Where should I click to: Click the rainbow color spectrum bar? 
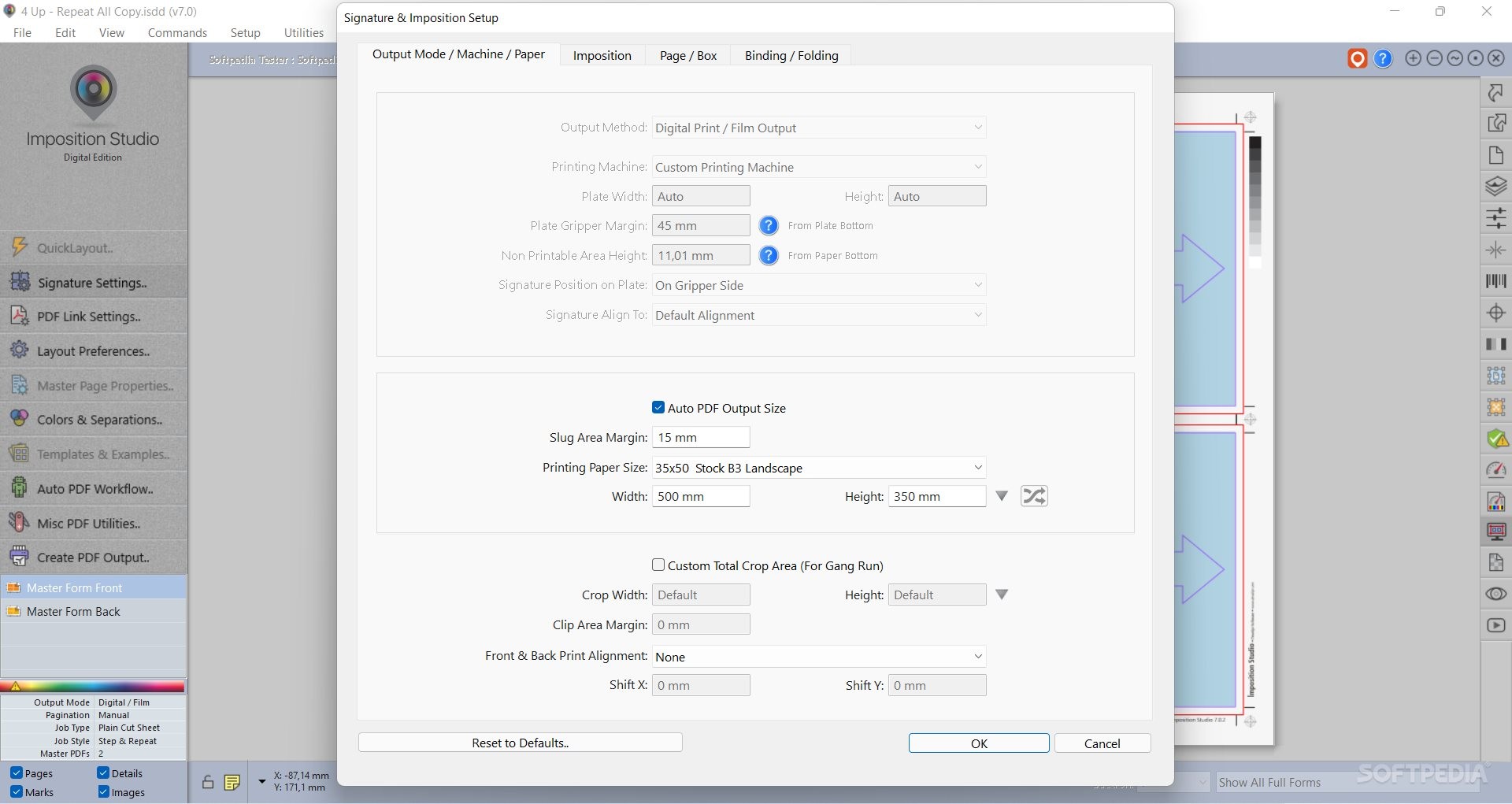[94, 687]
